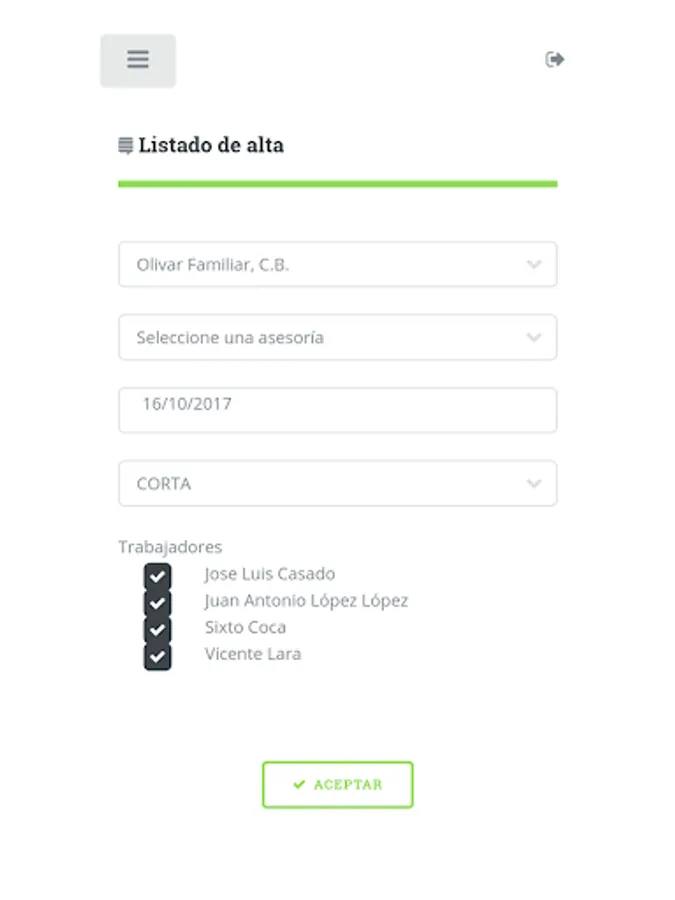The height and width of the screenshot is (900, 675).
Task: Click the checkmark icon in the Aceptar button
Action: pyautogui.click(x=299, y=784)
